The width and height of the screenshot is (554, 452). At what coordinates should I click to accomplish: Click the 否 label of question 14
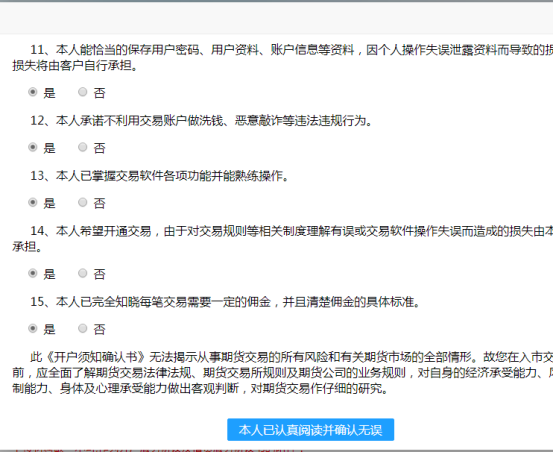click(99, 274)
